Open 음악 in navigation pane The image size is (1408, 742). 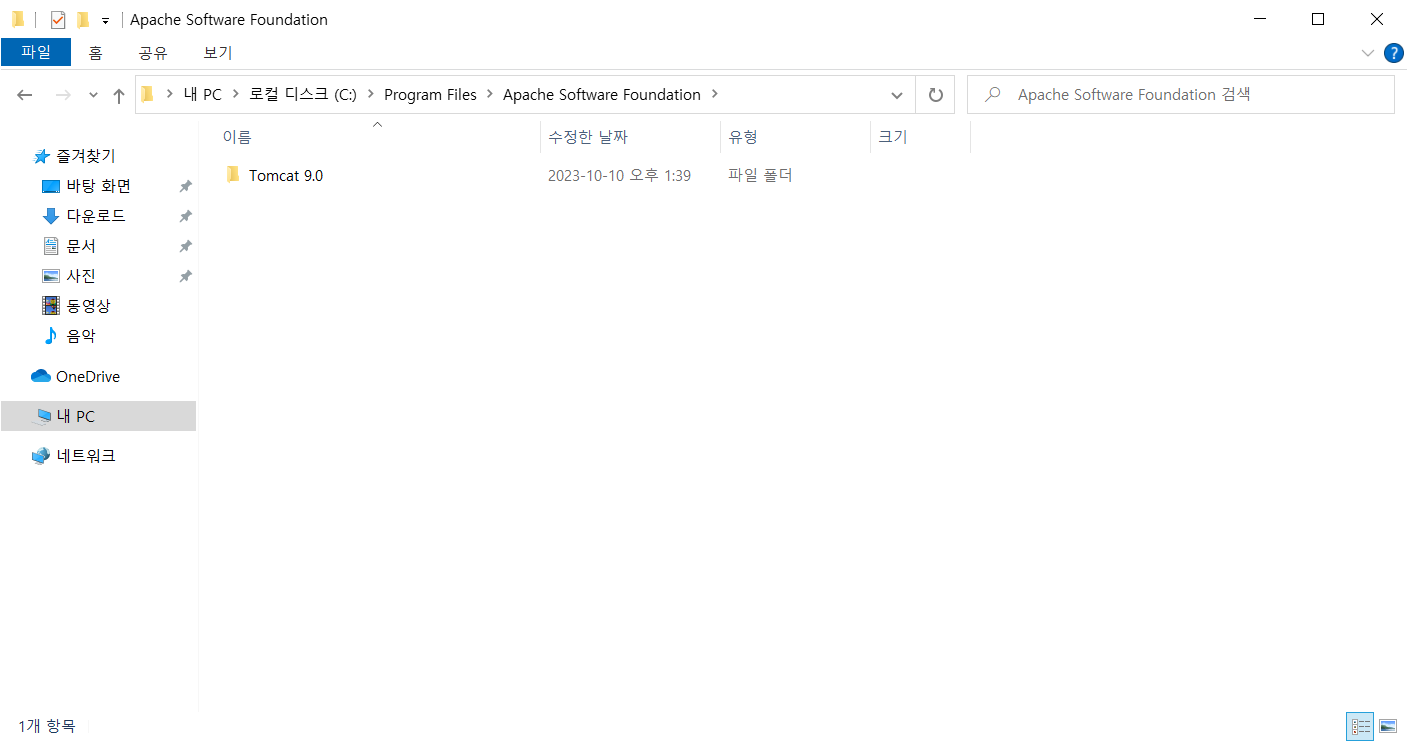[81, 336]
